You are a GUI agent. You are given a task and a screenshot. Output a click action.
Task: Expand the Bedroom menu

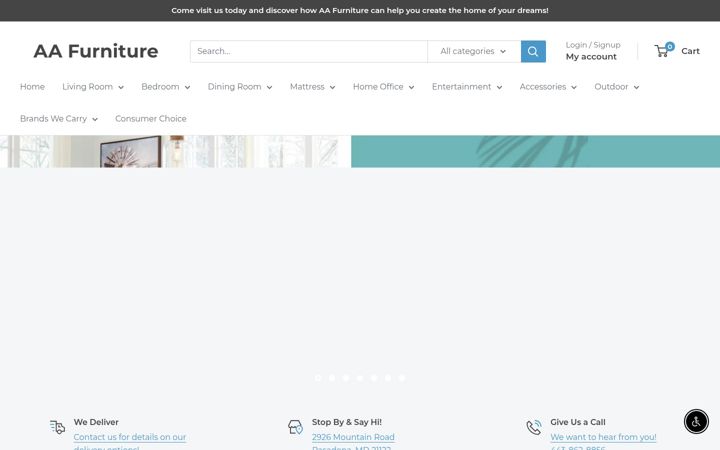click(x=166, y=87)
